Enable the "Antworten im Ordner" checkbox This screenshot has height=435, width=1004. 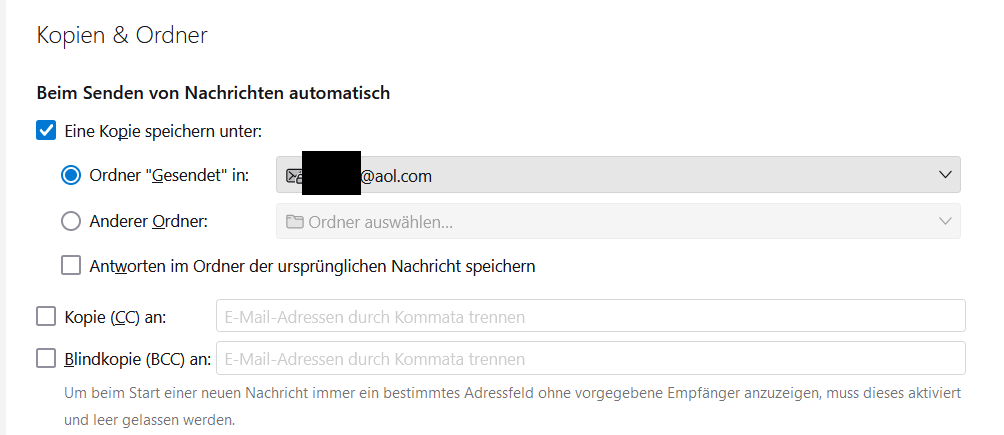[71, 266]
